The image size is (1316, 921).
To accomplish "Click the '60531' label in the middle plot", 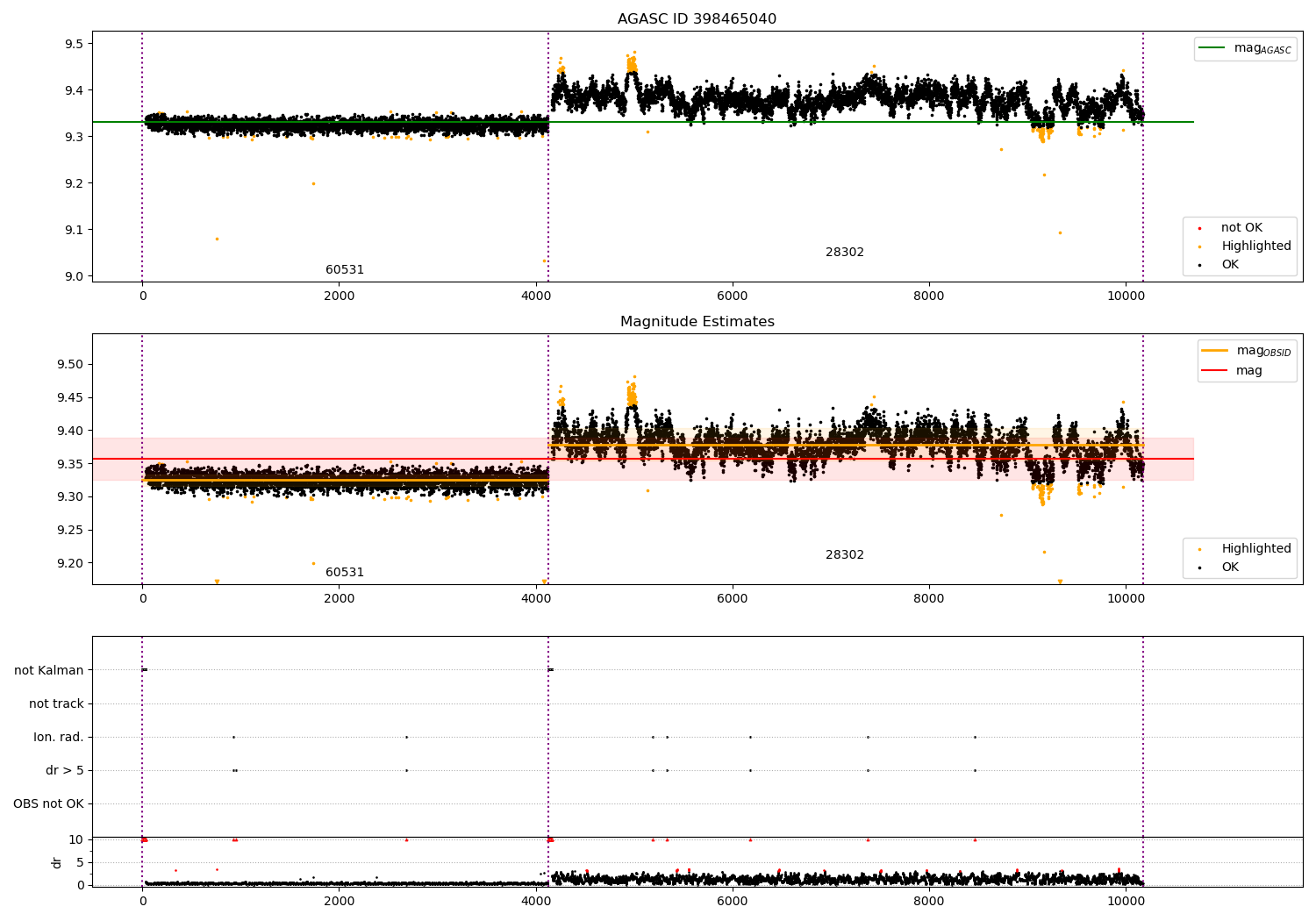I will 345,573.
